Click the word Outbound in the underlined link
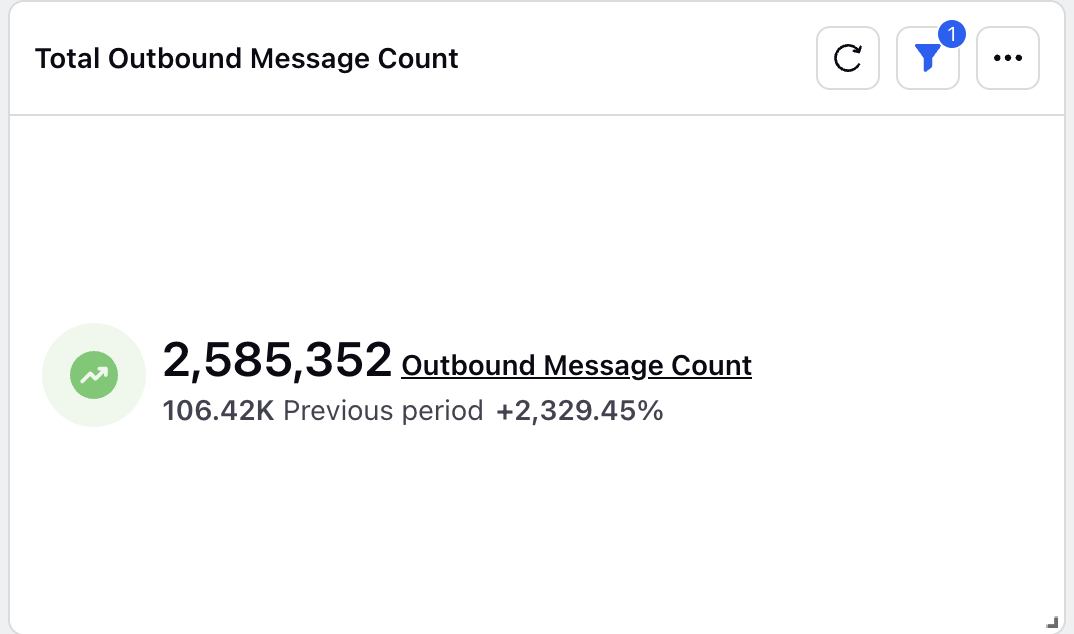Screen dimensions: 1074x634 point(468,366)
